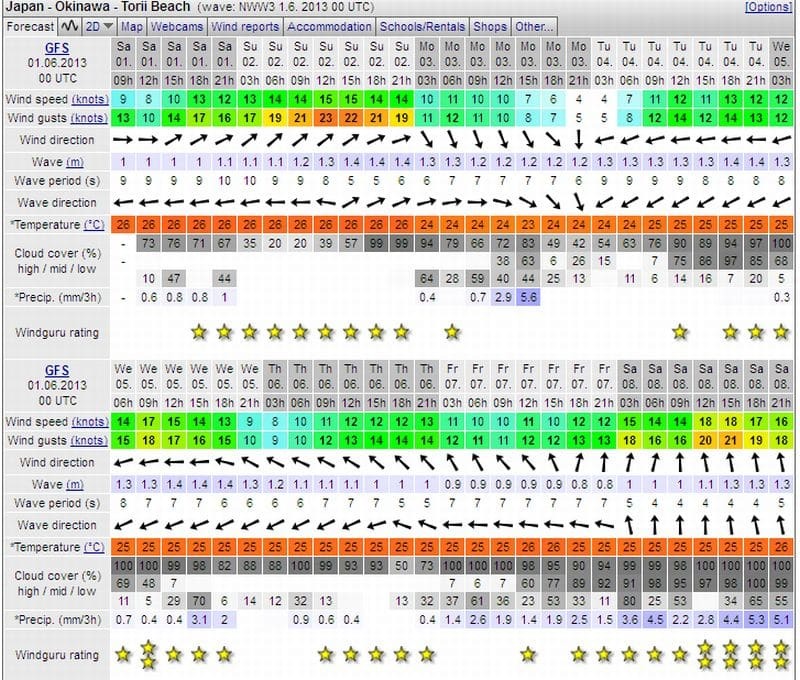This screenshot has height=680, width=800.
Task: Click the °C link beside Temperature, second table
Action: tap(94, 547)
